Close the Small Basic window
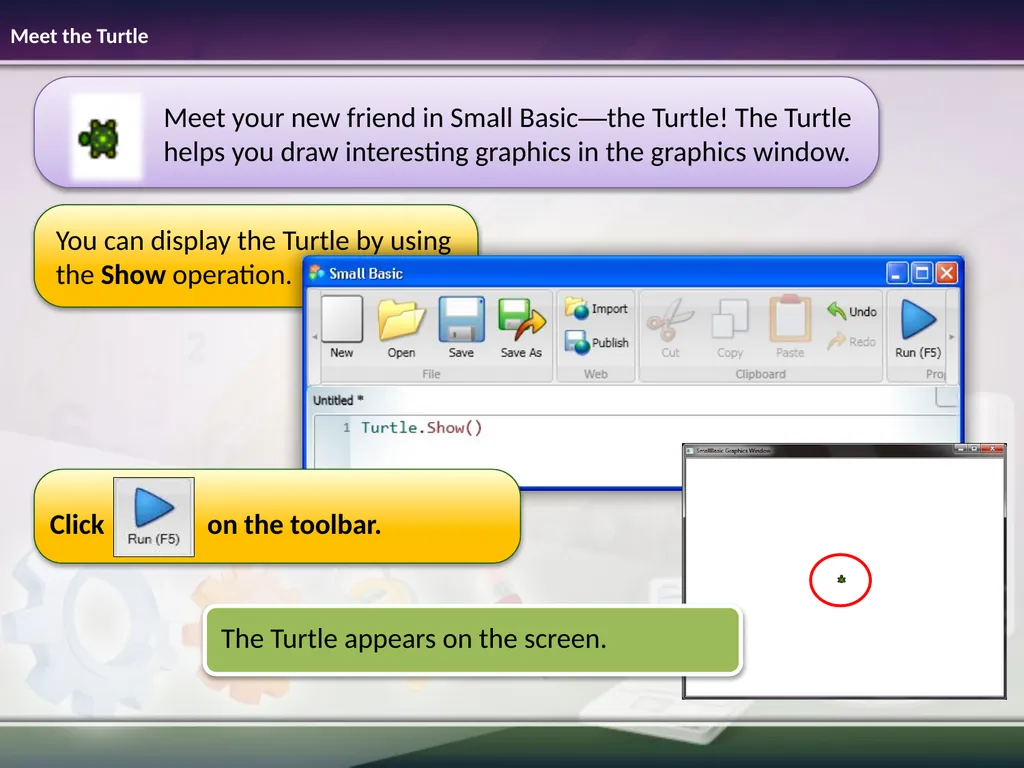Viewport: 1024px width, 768px height. [x=947, y=273]
